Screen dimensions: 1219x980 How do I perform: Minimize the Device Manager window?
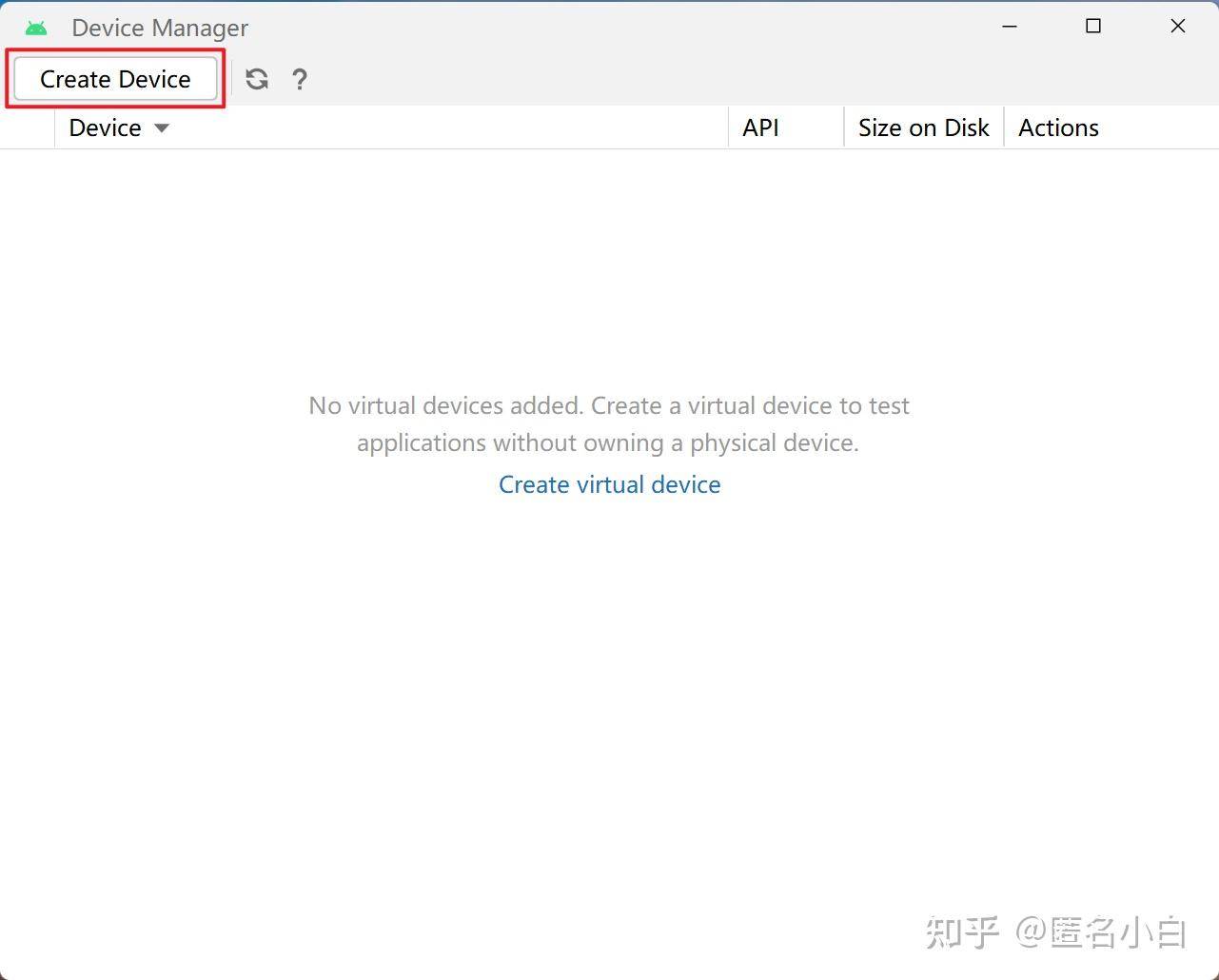click(1010, 27)
